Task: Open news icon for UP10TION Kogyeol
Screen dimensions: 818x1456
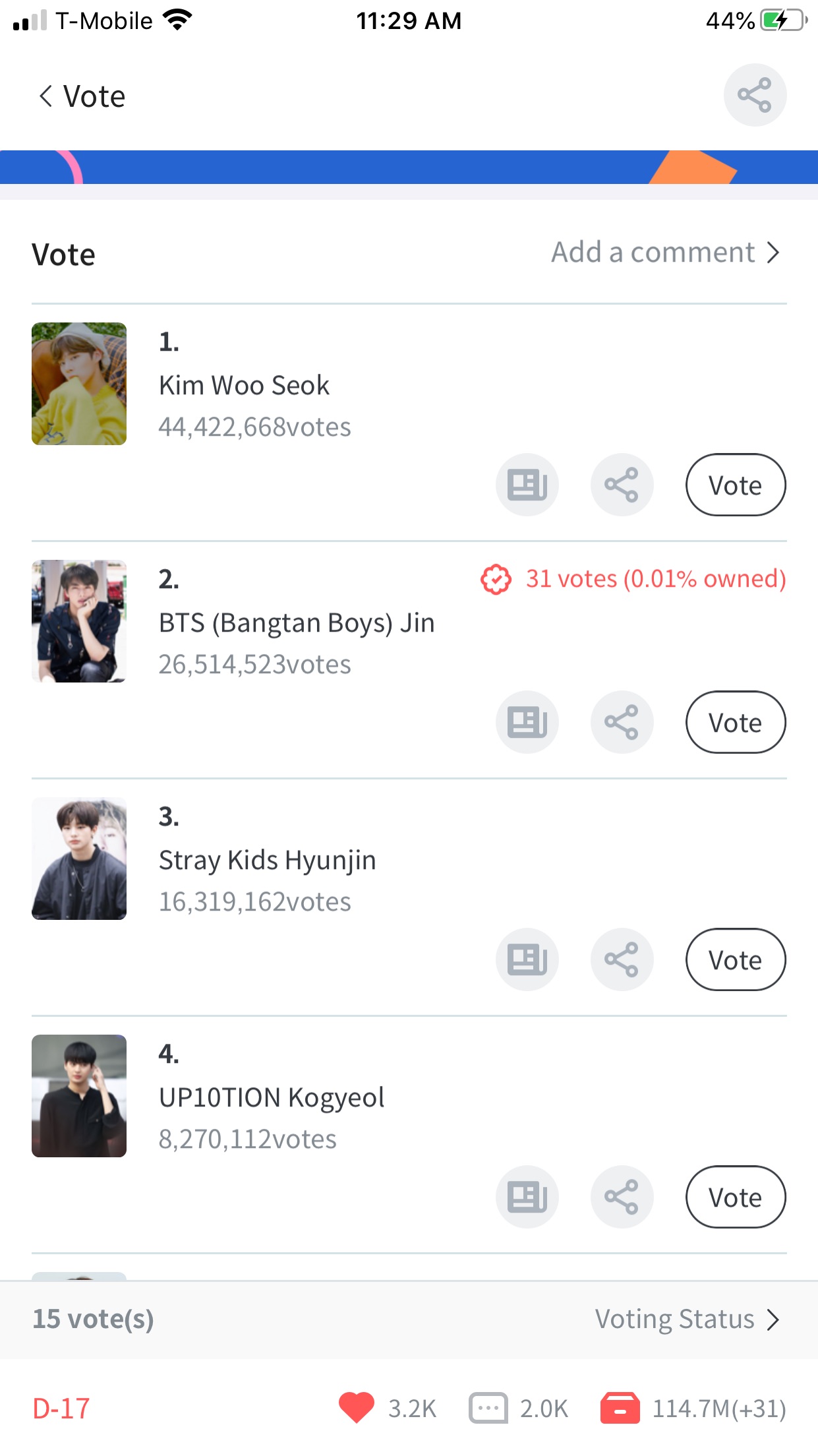Action: click(527, 1198)
